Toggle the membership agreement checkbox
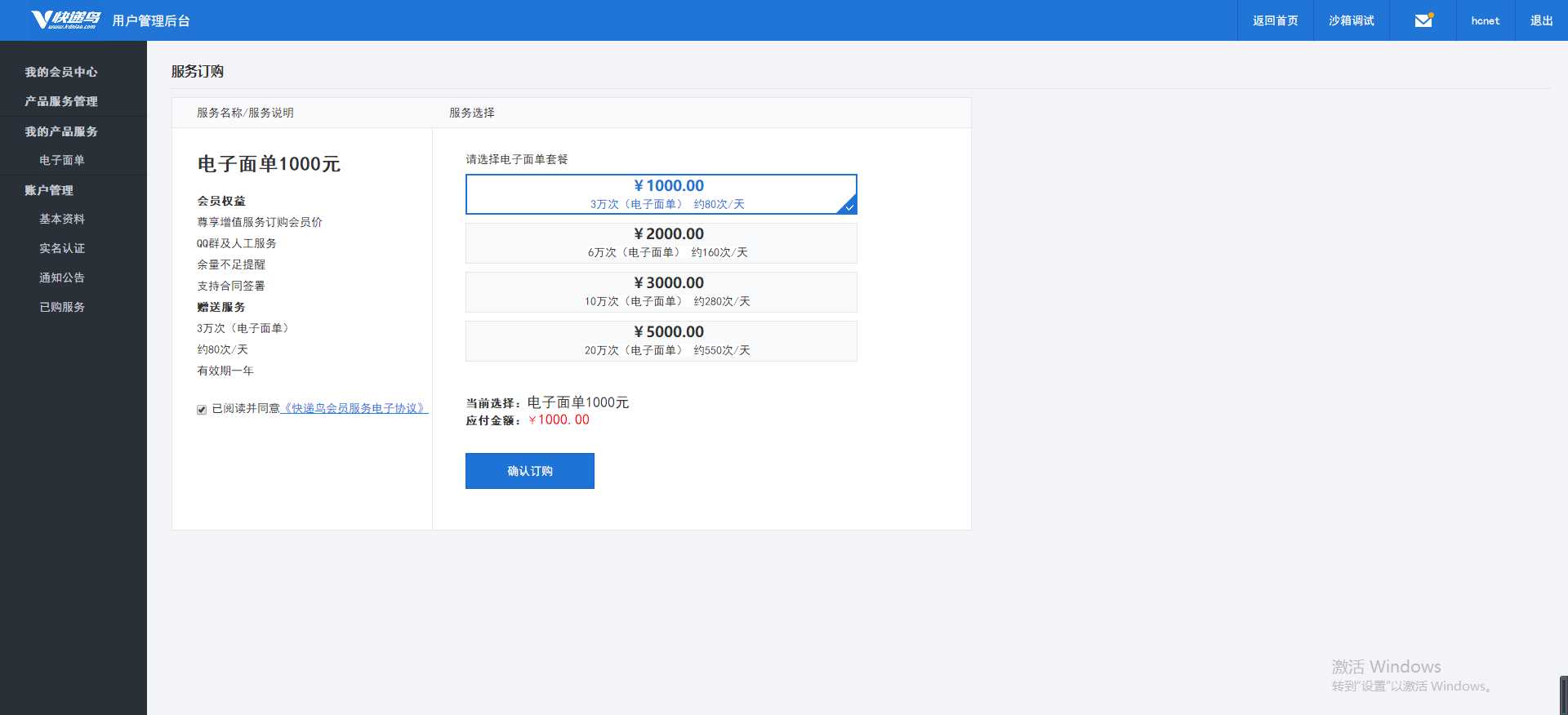Viewport: 1568px width, 715px height. click(202, 410)
